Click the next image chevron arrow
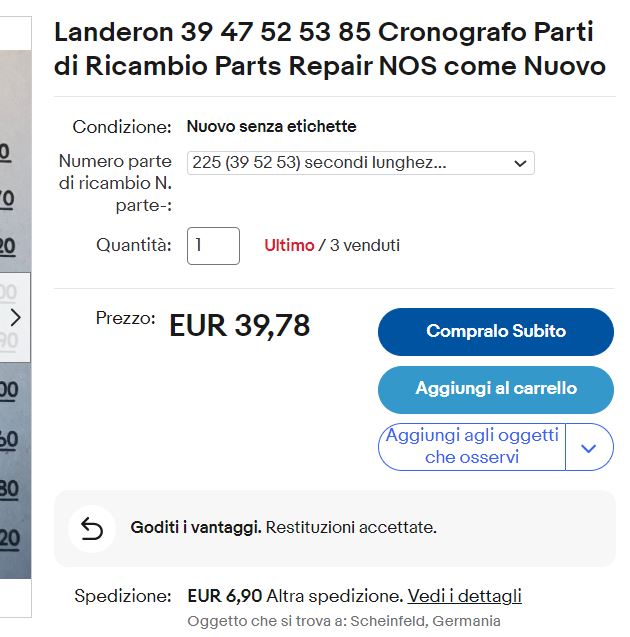This screenshot has width=630, height=637. click(15, 318)
